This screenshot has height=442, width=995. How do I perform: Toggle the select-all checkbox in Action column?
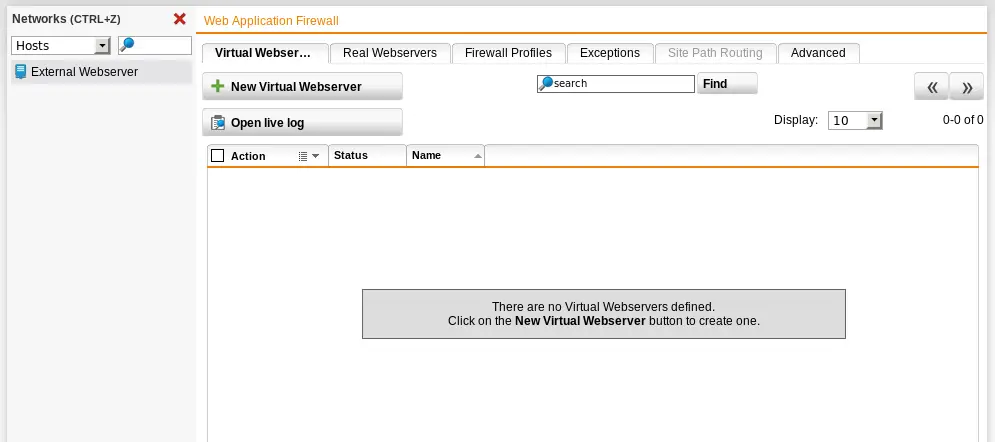[x=218, y=155]
